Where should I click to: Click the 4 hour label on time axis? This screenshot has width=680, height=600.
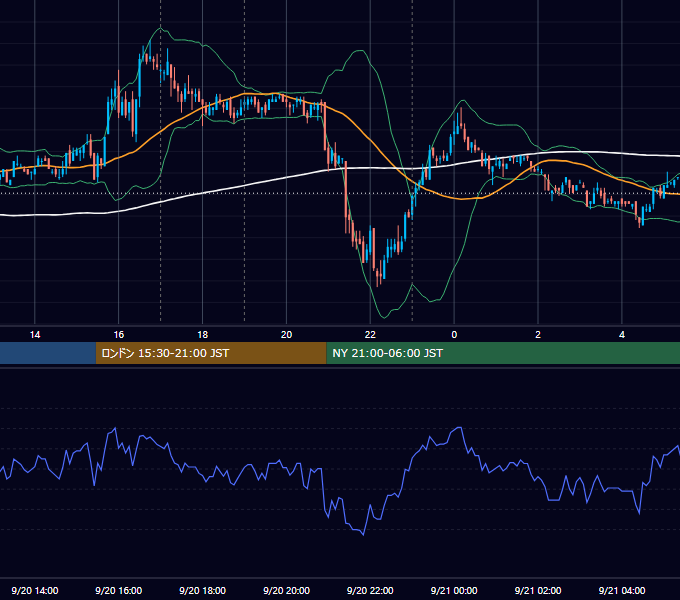pyautogui.click(x=622, y=335)
